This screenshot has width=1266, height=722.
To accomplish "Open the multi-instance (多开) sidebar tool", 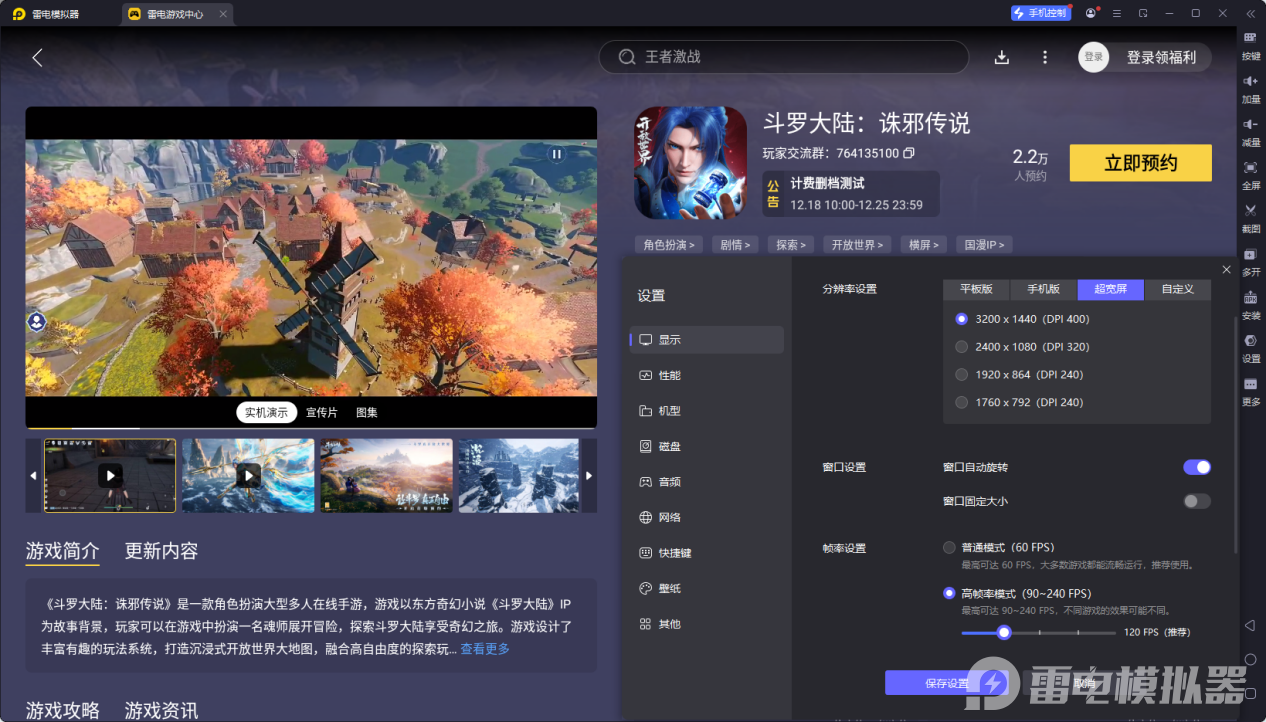I will (x=1250, y=255).
